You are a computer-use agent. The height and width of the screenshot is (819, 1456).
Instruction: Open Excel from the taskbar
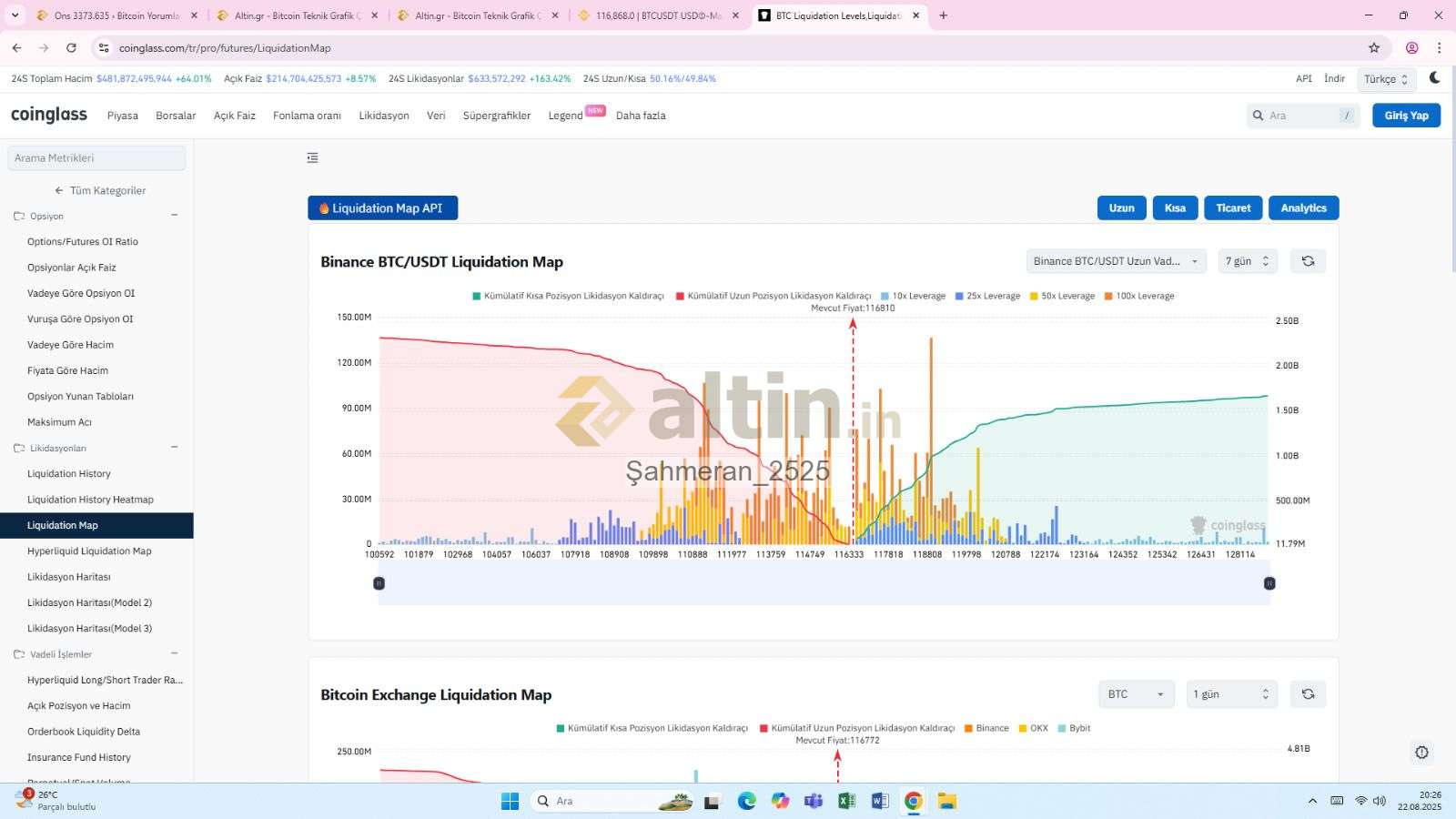point(846,801)
